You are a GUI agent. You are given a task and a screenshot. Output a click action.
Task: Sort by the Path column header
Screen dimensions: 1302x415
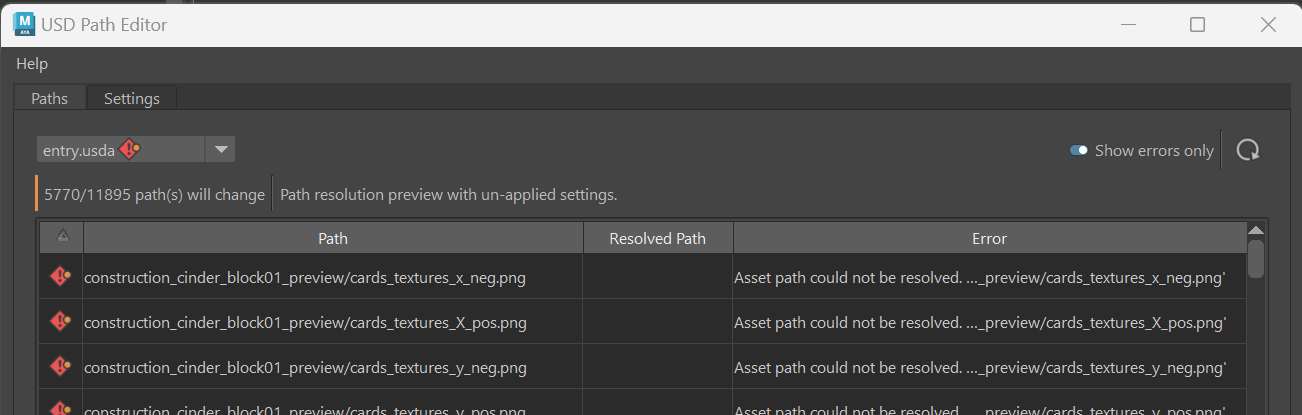pyautogui.click(x=333, y=238)
